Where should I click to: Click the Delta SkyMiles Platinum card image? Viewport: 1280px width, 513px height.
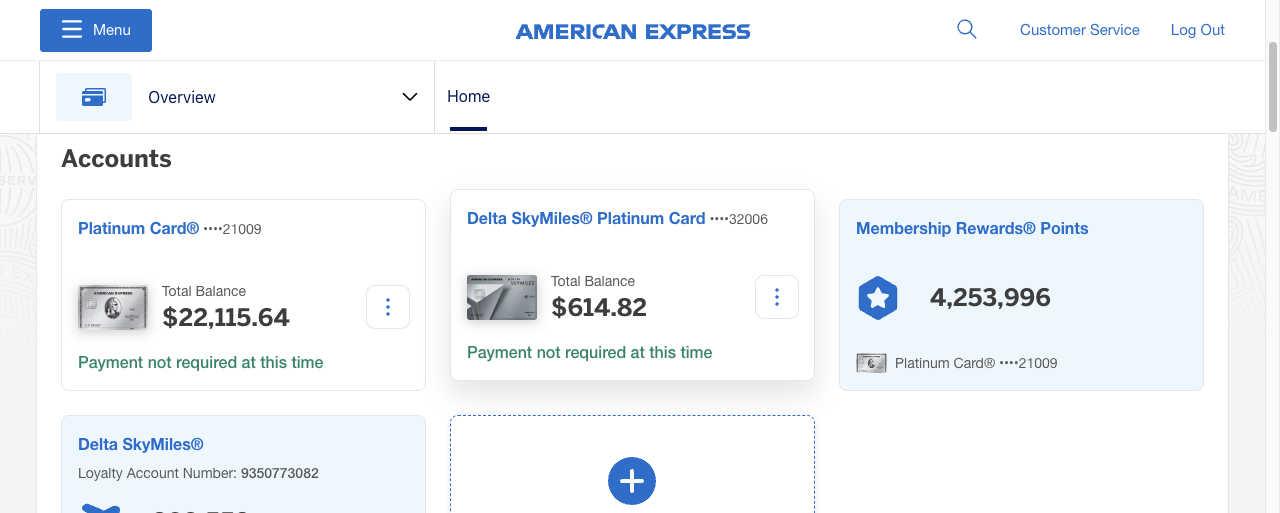click(x=502, y=297)
